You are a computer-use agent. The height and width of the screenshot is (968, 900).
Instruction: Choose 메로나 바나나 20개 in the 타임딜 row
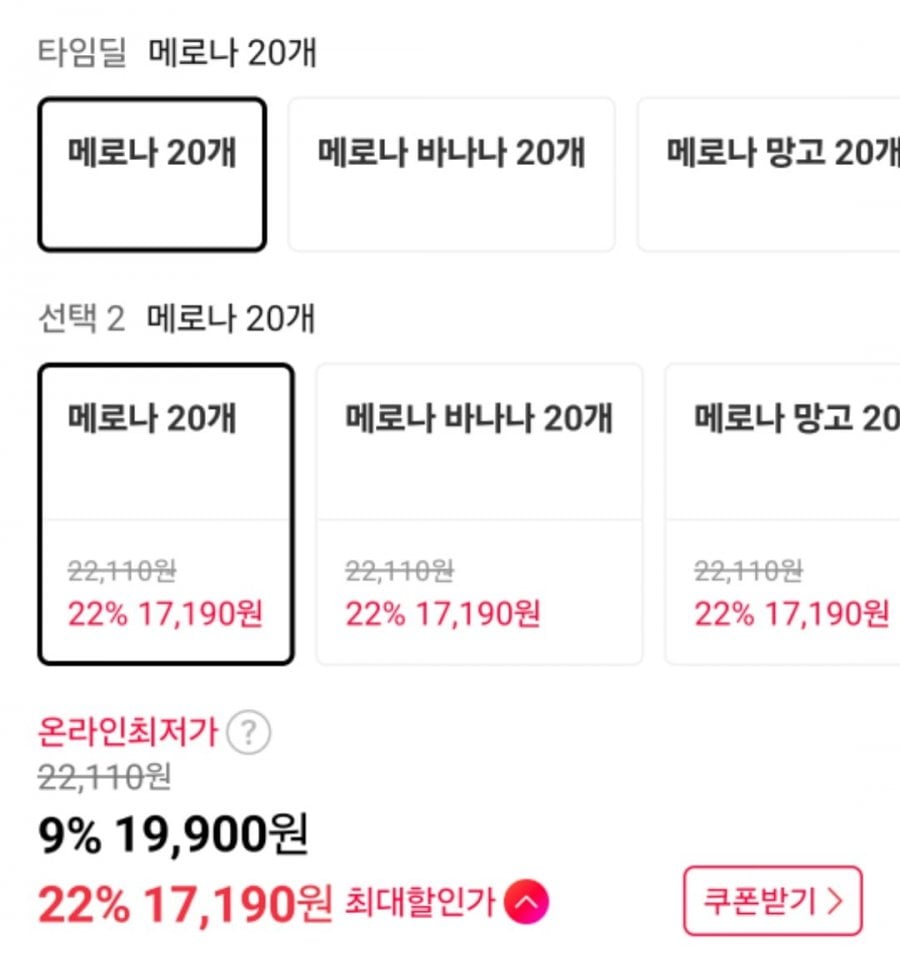pos(451,174)
